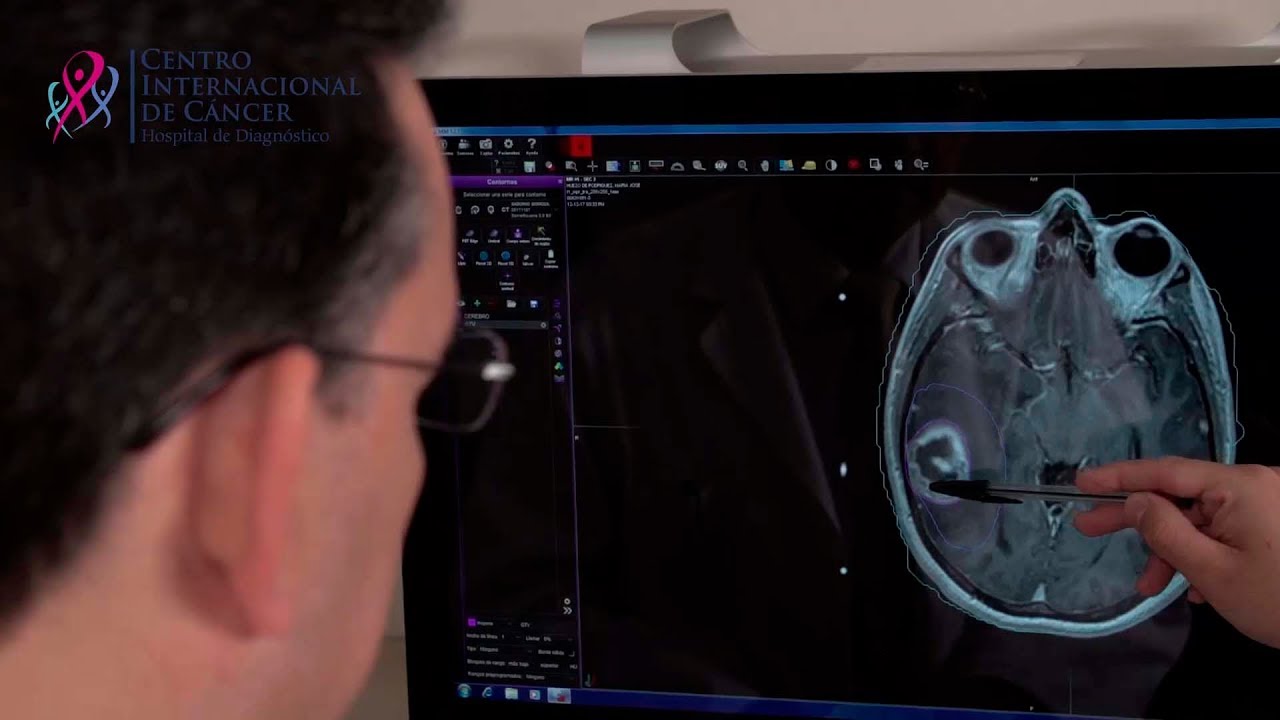Open the purple contour color swatch
This screenshot has width=1280, height=720.
[x=472, y=622]
